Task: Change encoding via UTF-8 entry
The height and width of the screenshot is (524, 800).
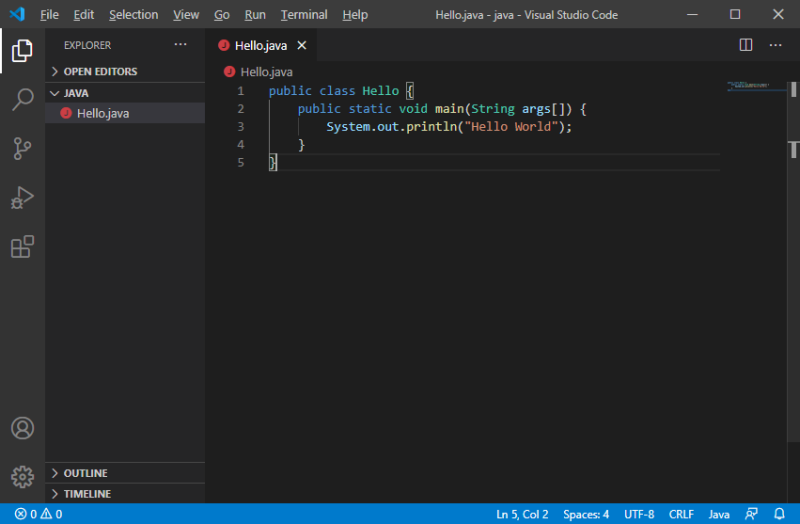Action: click(639, 514)
